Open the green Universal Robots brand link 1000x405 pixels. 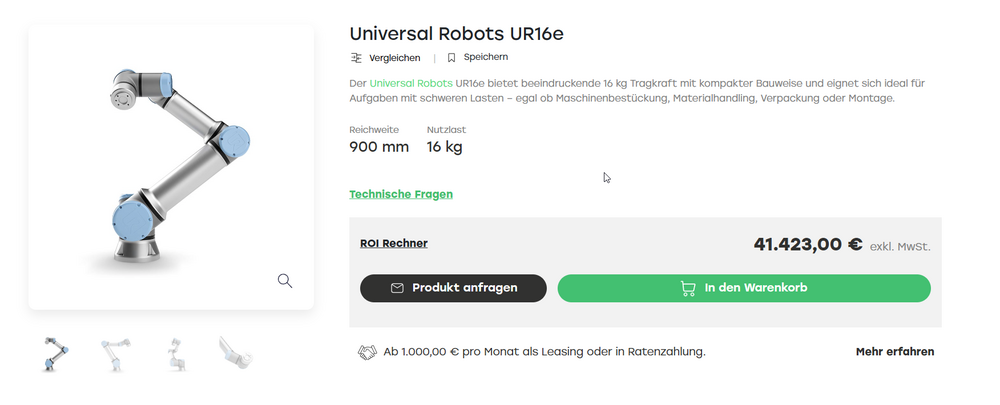click(x=410, y=82)
